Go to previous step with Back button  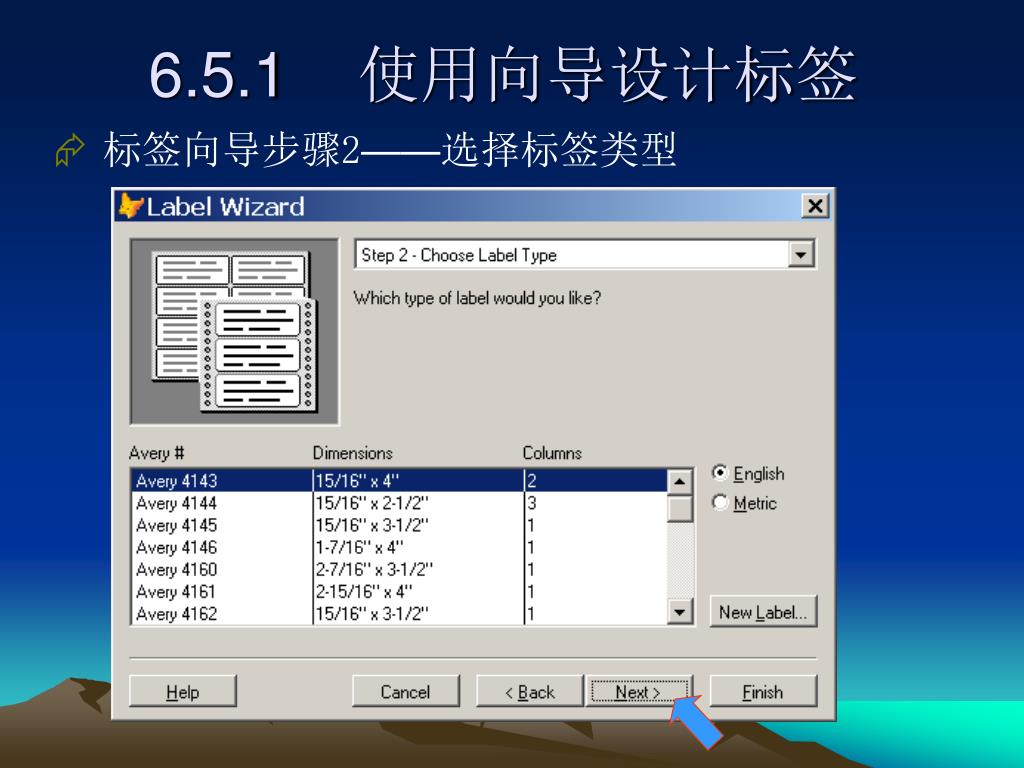point(530,692)
